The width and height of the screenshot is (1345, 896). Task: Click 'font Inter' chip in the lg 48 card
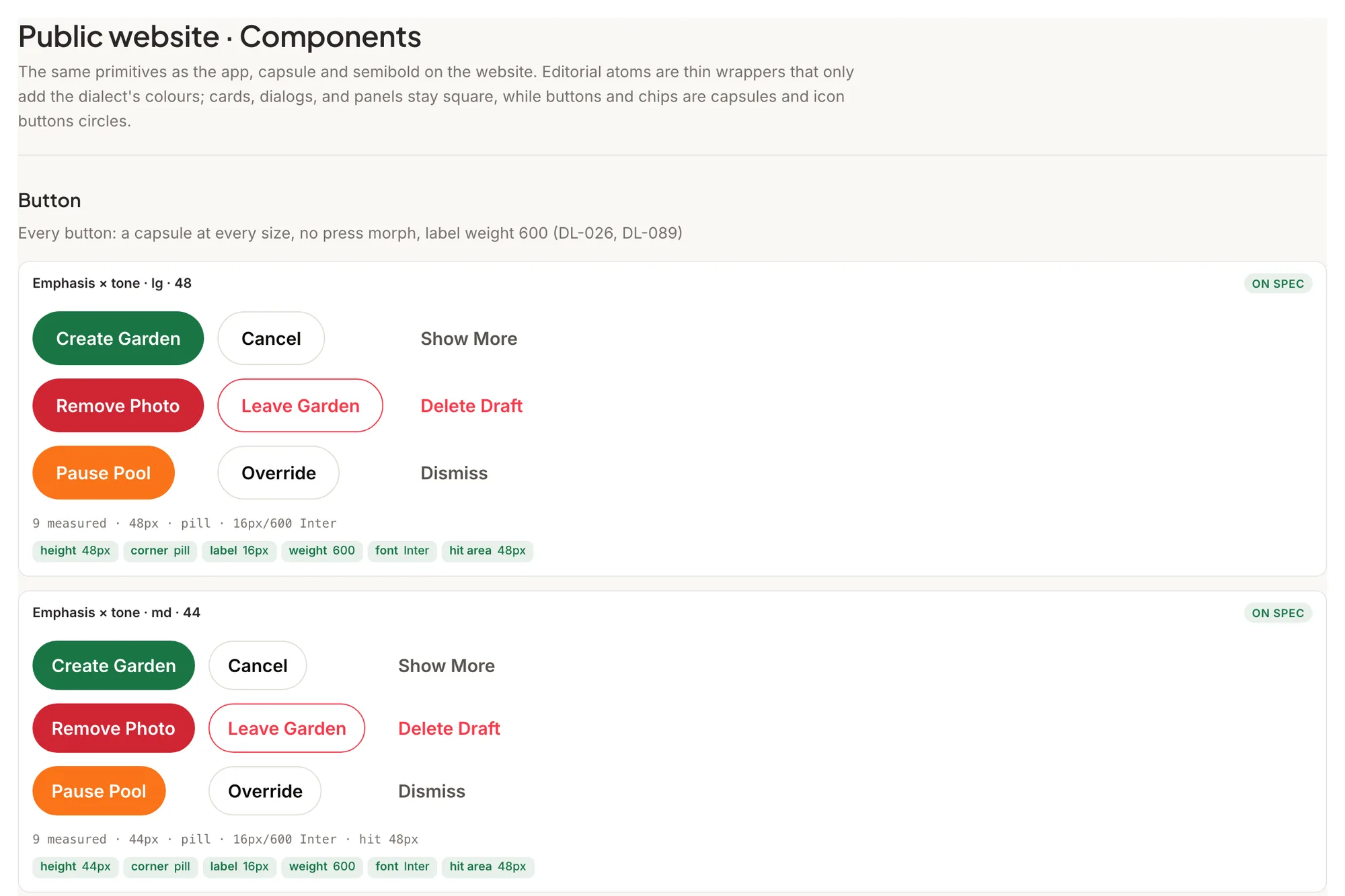(x=402, y=551)
